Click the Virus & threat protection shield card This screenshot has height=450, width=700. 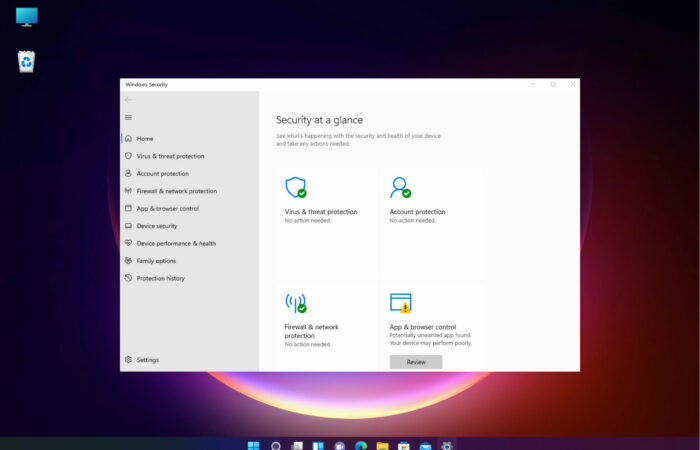[x=327, y=224]
